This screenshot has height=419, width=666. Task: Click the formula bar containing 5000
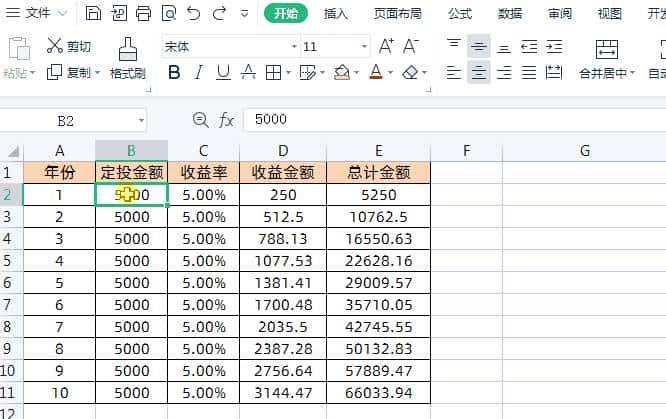(x=455, y=119)
